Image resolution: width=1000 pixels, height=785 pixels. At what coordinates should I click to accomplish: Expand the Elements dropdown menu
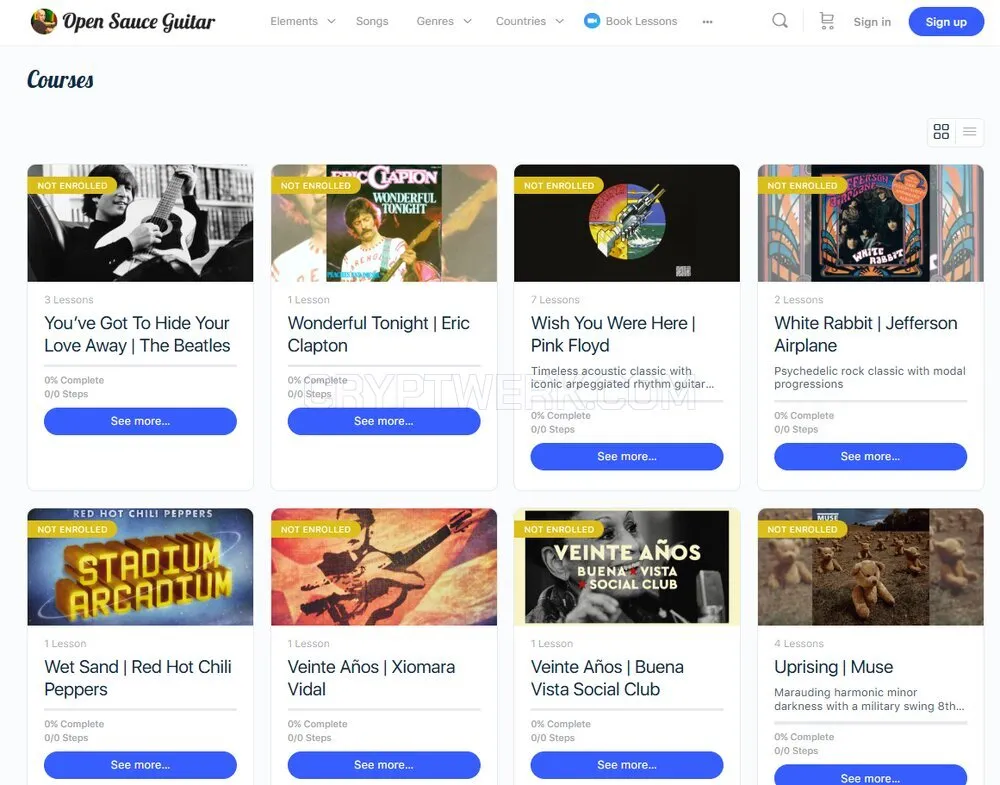tap(302, 21)
